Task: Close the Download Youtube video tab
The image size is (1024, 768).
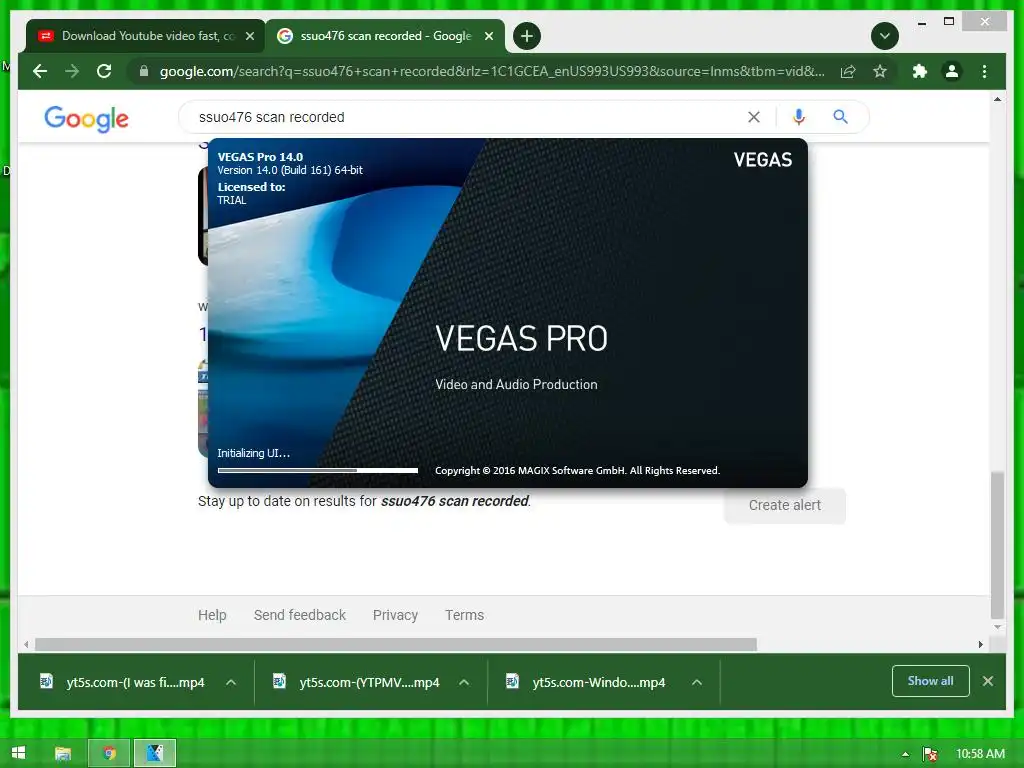Action: [x=249, y=37]
